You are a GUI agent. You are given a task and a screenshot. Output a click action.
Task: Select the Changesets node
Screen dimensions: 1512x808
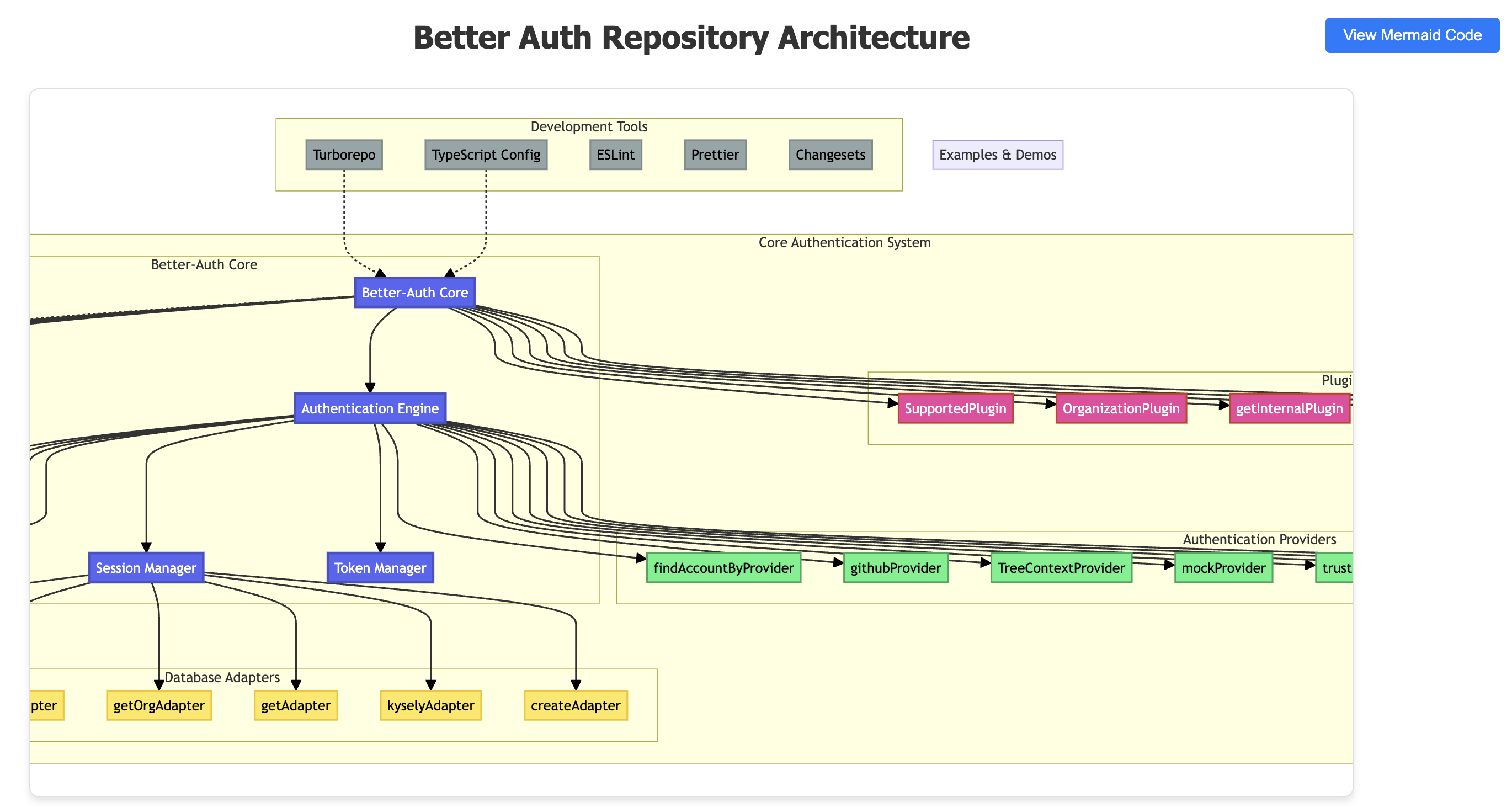pos(830,155)
